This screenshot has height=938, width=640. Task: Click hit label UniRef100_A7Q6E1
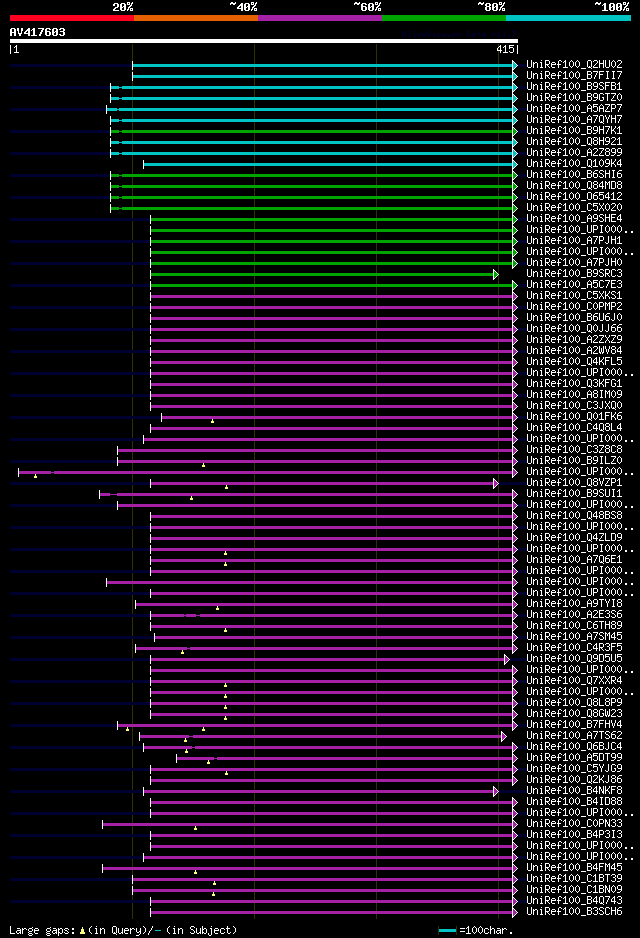click(x=574, y=560)
